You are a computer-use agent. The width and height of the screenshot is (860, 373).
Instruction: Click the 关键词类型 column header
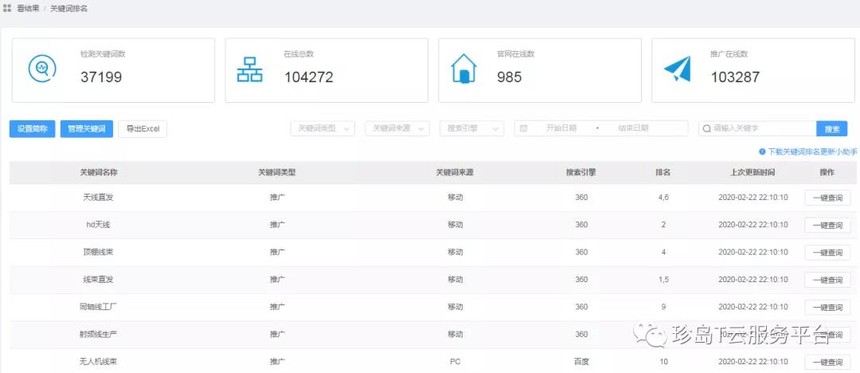(x=277, y=172)
